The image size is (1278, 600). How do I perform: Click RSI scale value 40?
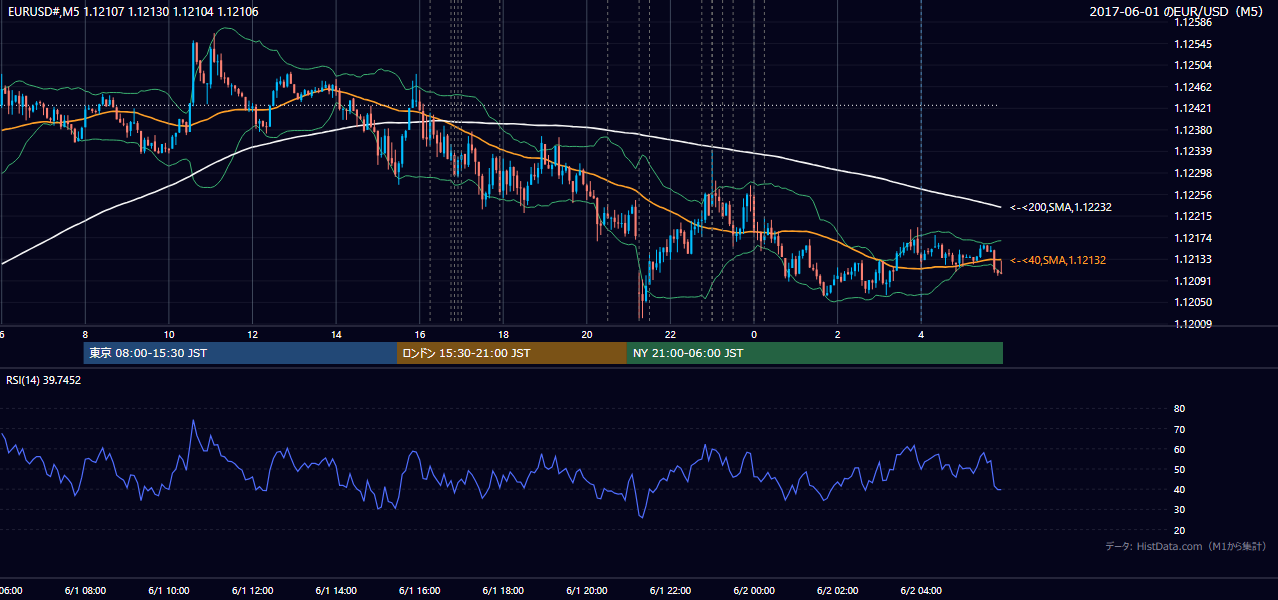(1179, 489)
